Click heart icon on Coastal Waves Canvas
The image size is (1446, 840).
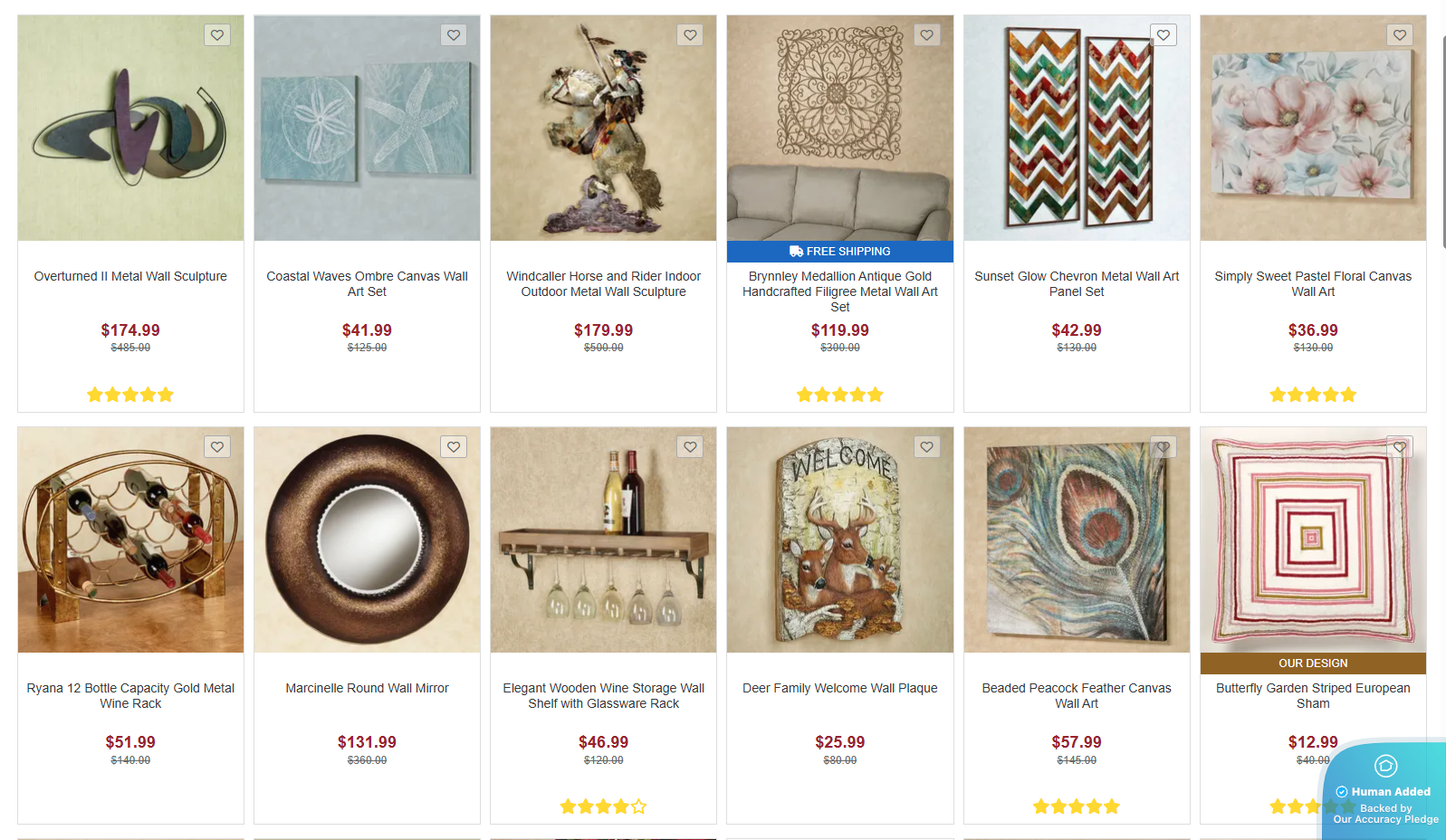454,35
